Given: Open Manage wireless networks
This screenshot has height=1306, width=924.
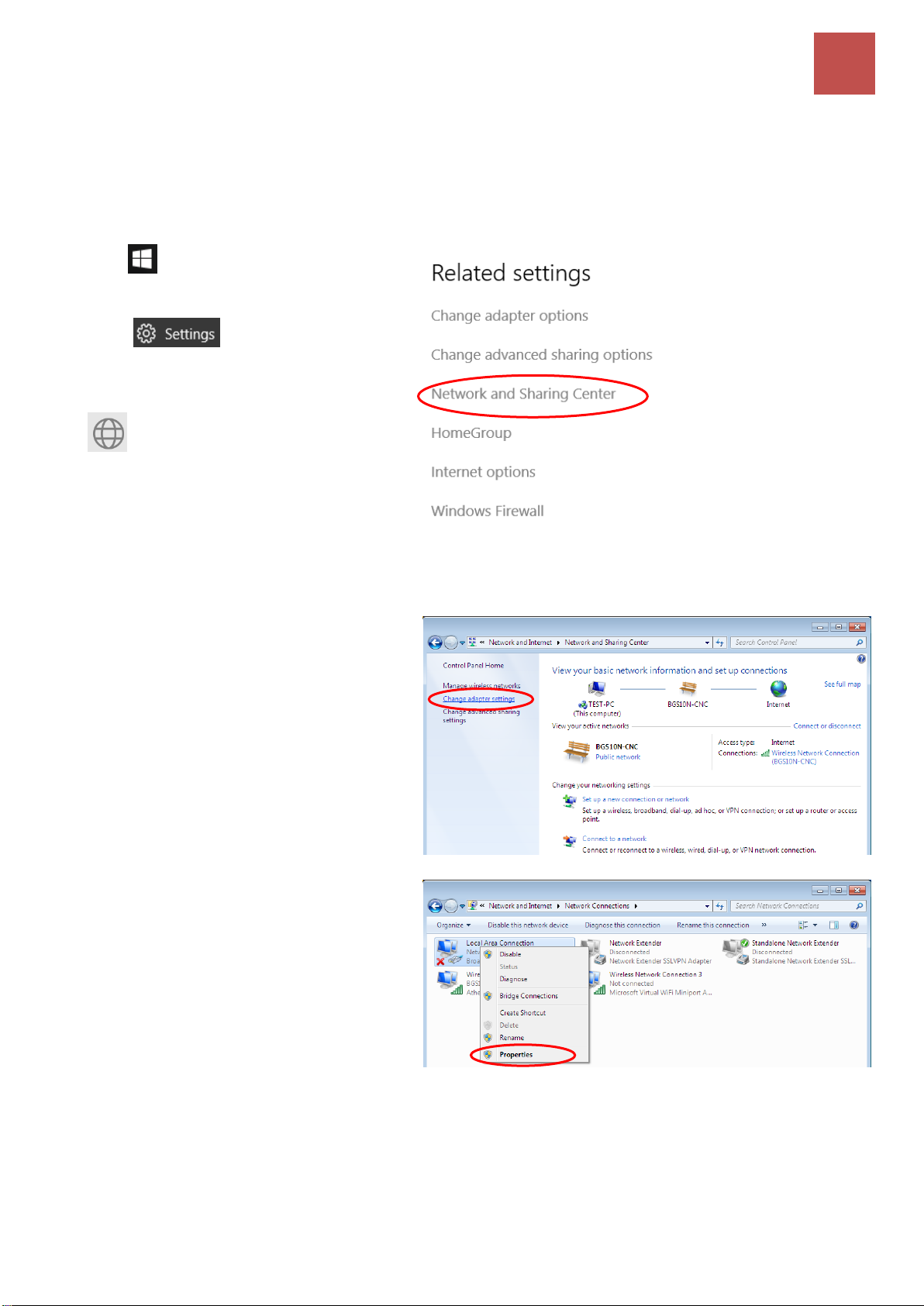Looking at the screenshot, I should [x=481, y=685].
